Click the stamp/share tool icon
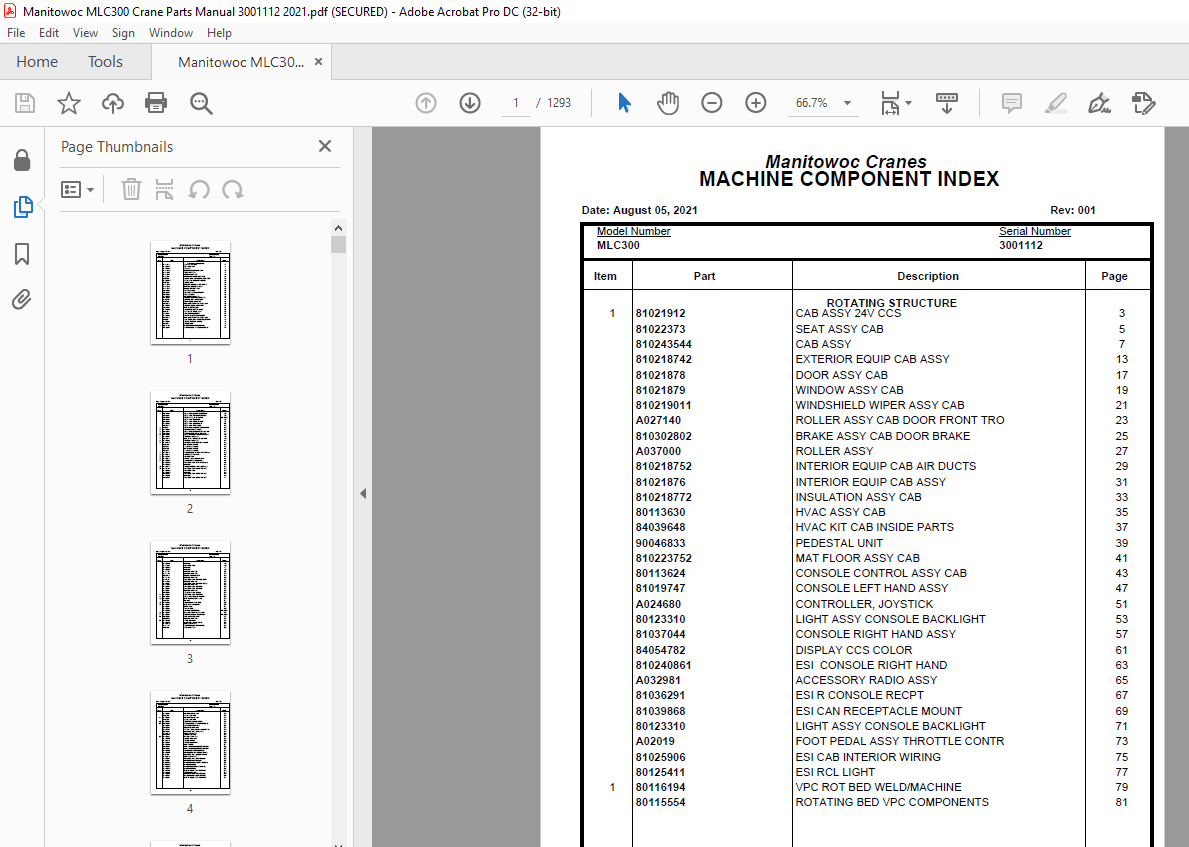 click(x=1143, y=103)
